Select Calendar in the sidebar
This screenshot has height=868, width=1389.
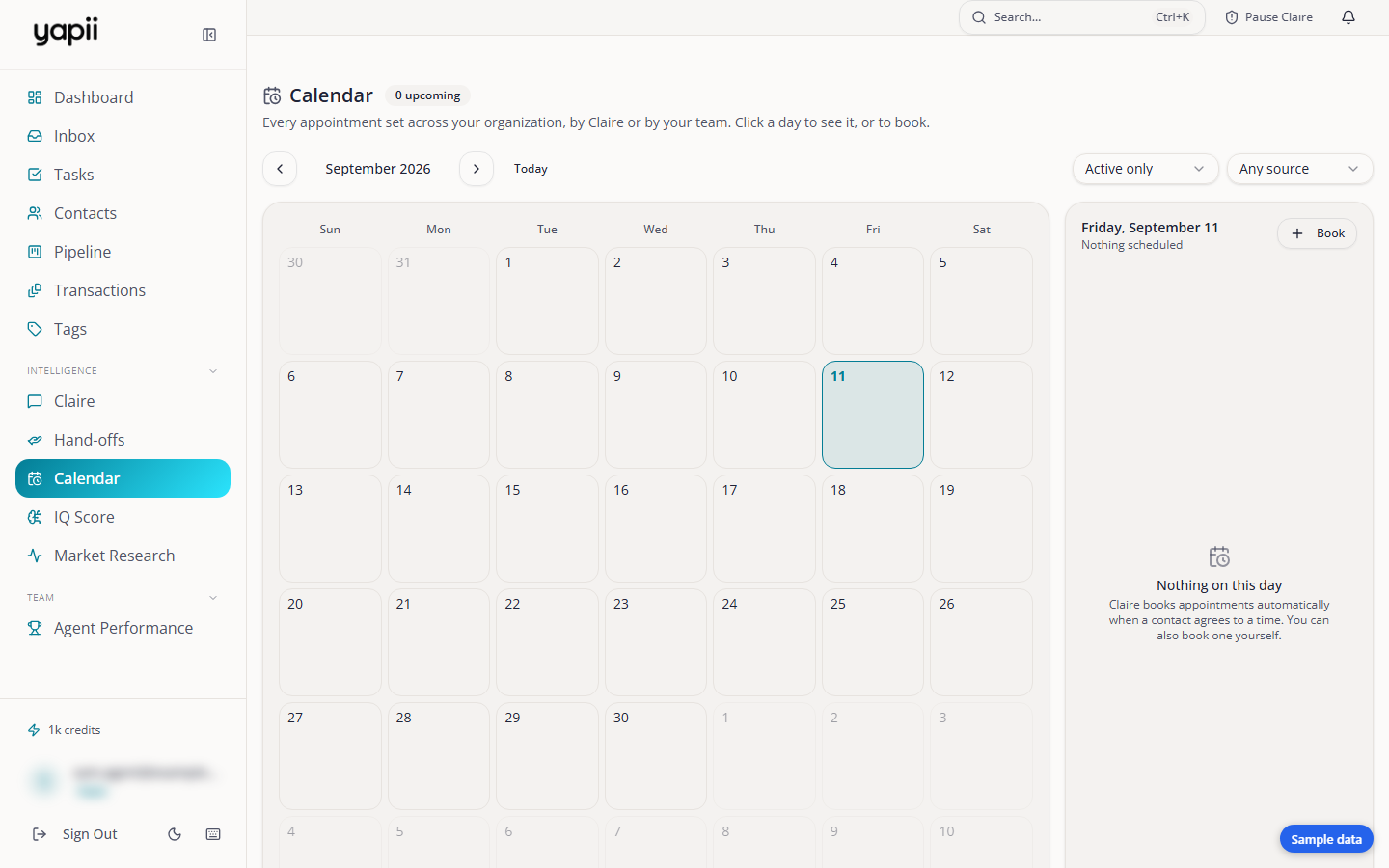point(123,478)
